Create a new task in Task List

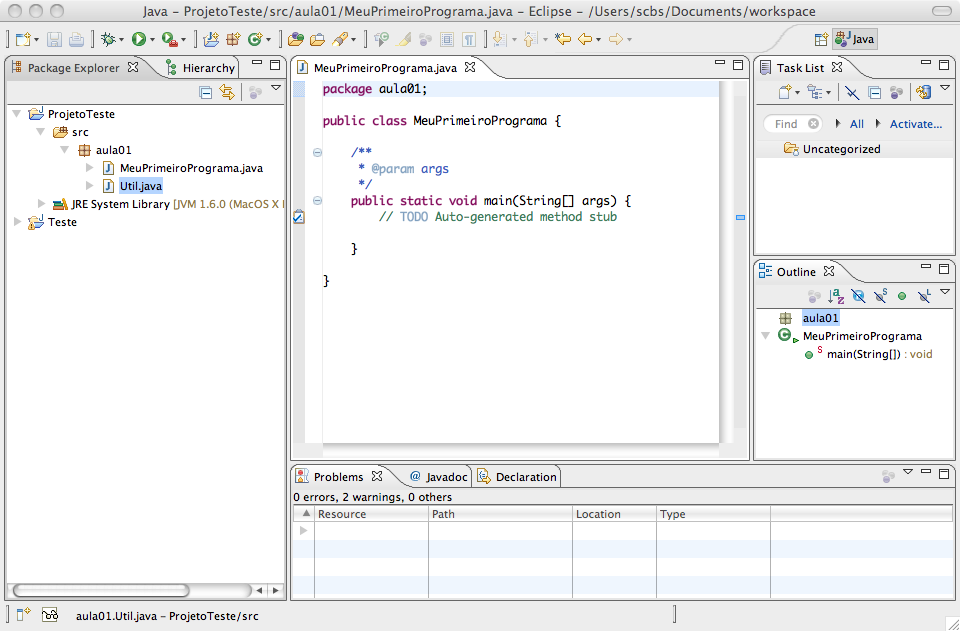pyautogui.click(x=784, y=92)
